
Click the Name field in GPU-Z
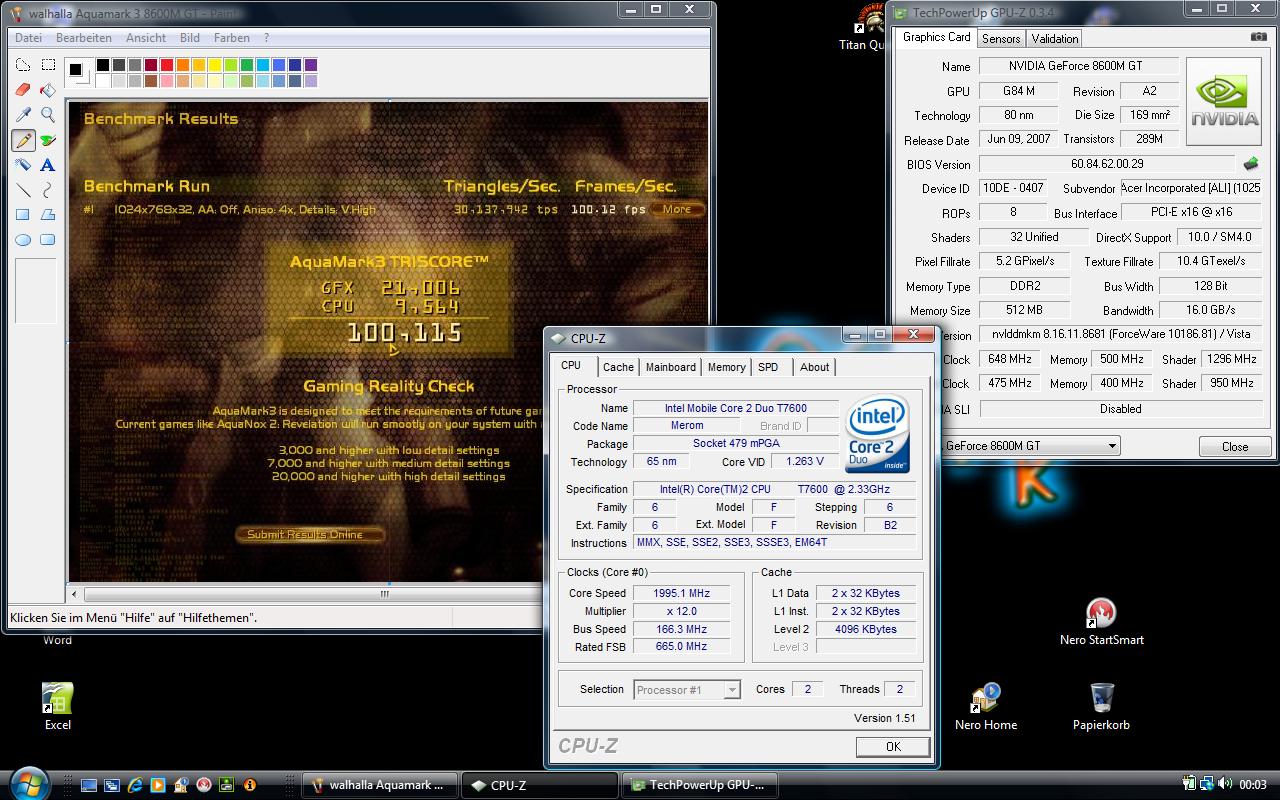point(1078,66)
